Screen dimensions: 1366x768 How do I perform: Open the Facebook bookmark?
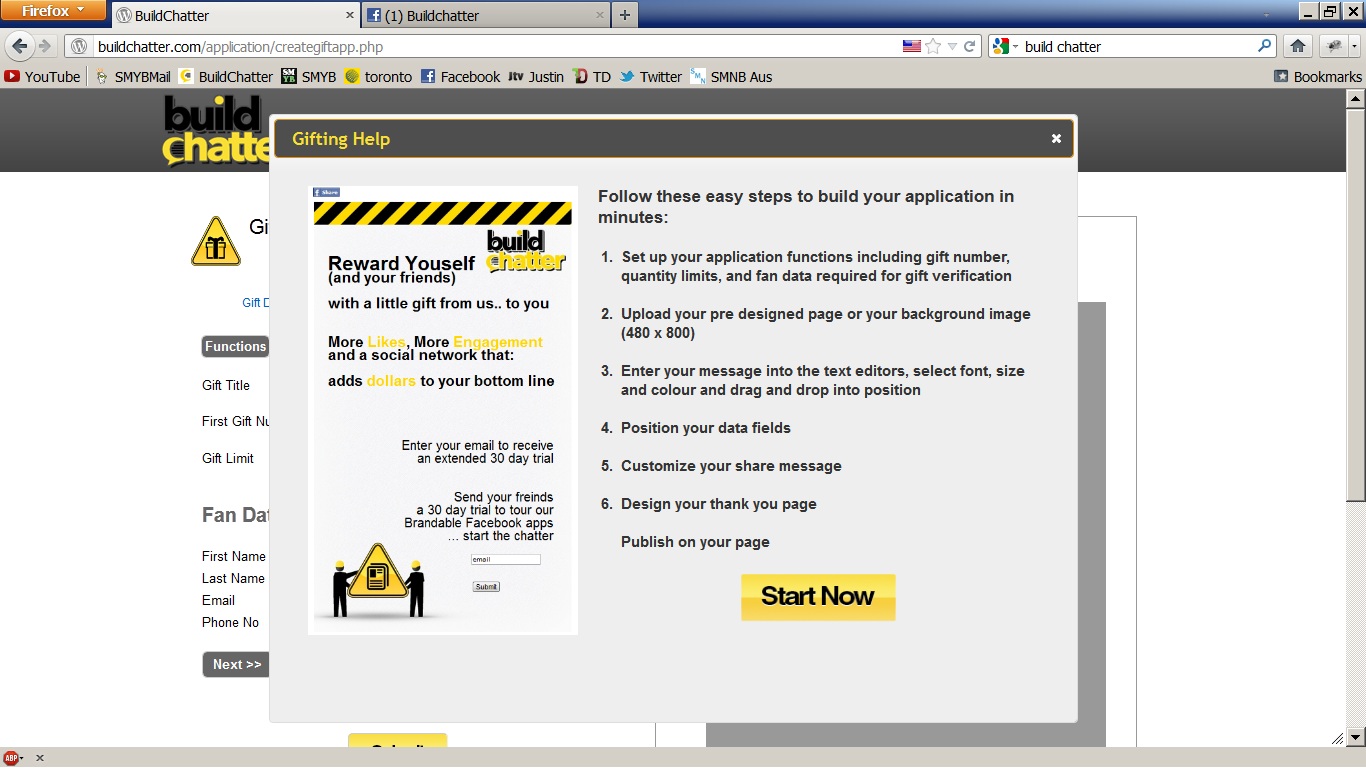pos(460,76)
